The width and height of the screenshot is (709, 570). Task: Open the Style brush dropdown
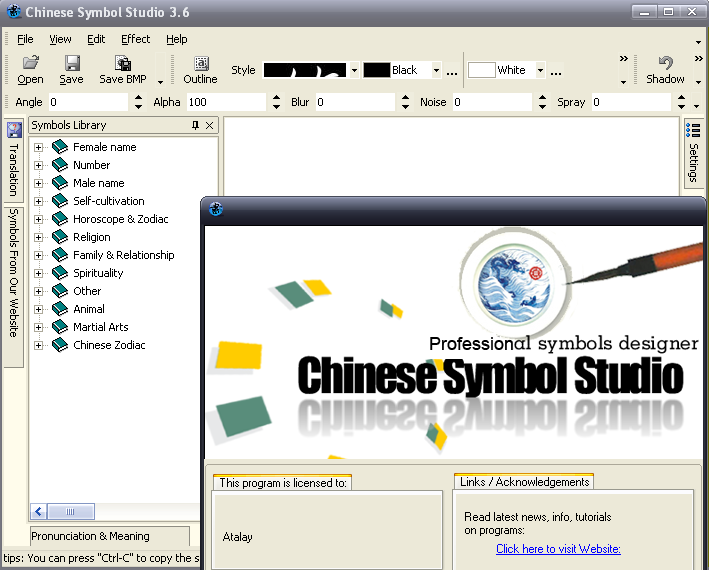pos(354,70)
